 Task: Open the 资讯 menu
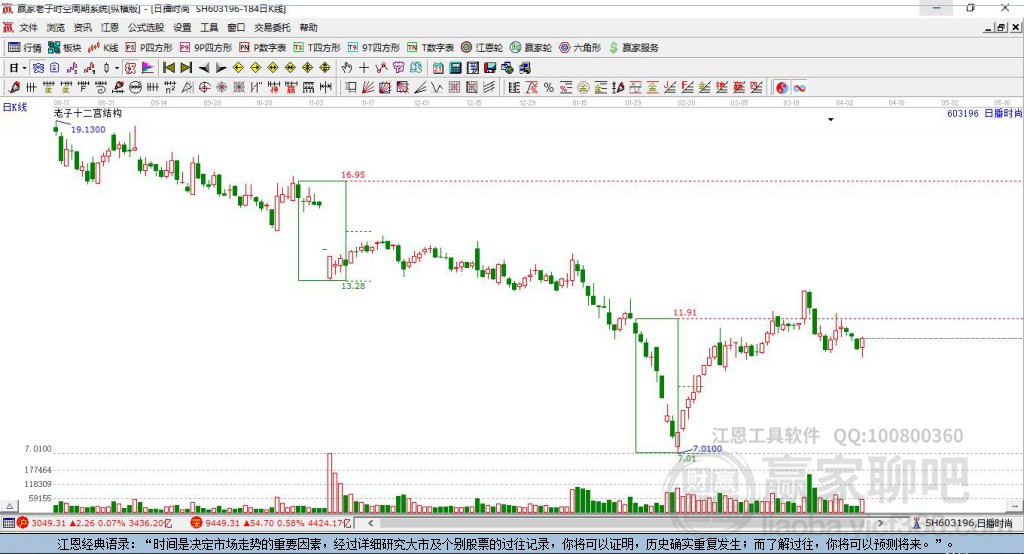coord(82,27)
